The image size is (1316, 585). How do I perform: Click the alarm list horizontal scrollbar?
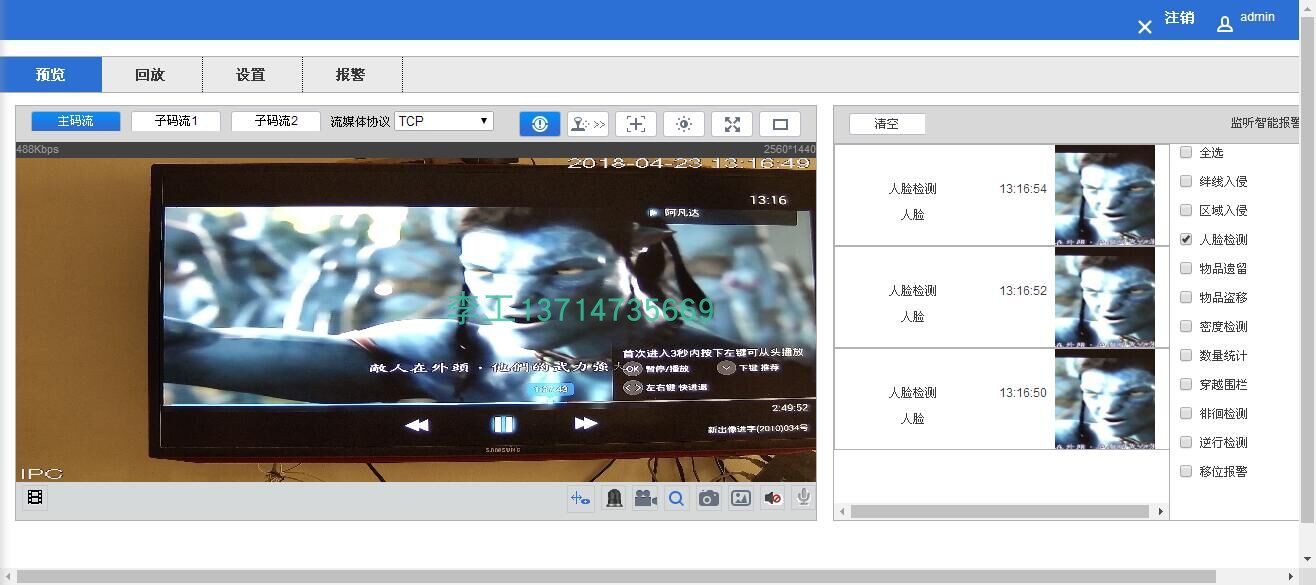(x=999, y=511)
